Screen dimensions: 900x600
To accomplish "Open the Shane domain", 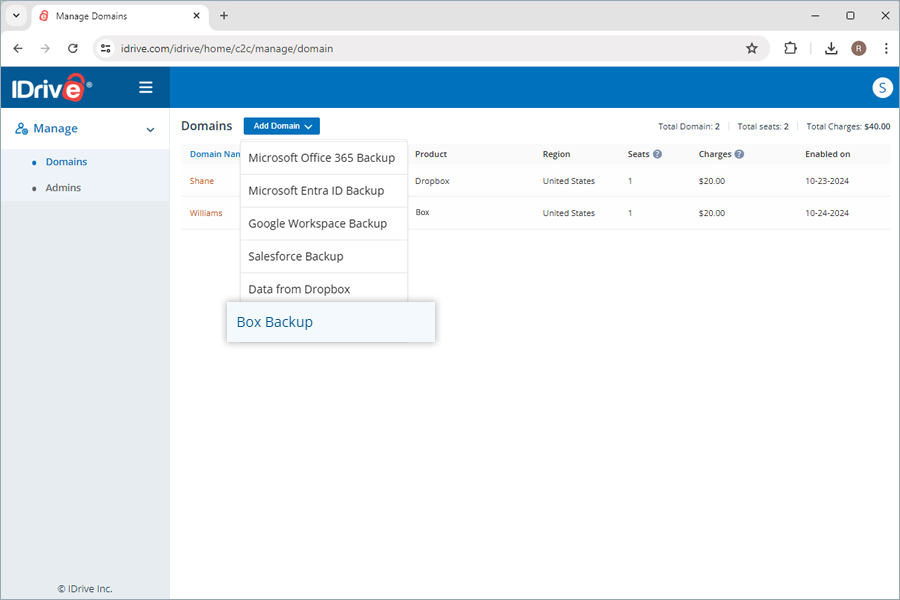I will point(201,181).
